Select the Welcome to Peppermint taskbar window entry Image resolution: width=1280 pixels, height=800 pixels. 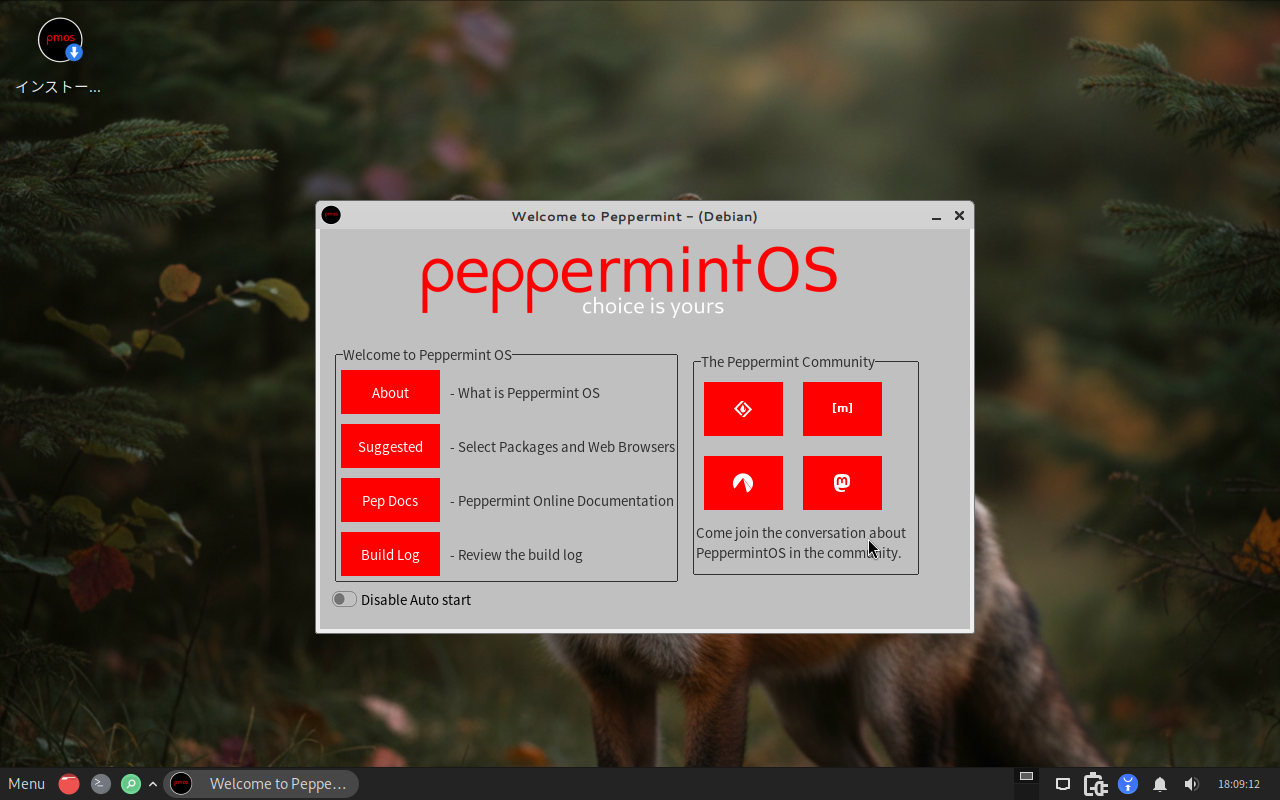tap(262, 784)
